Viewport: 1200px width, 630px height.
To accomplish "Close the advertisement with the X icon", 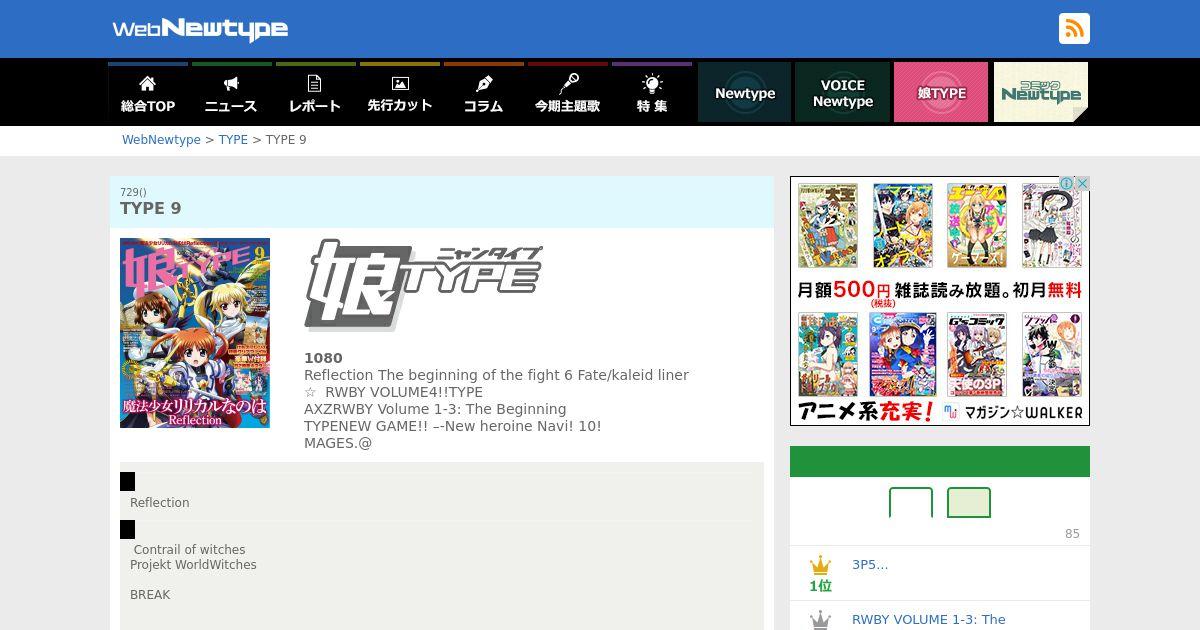I will (x=1082, y=184).
